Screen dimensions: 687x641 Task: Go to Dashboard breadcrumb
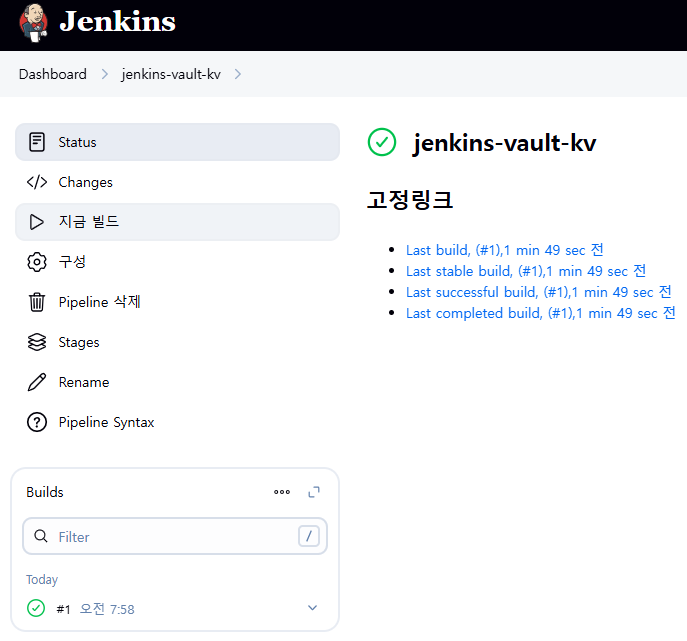click(x=53, y=74)
